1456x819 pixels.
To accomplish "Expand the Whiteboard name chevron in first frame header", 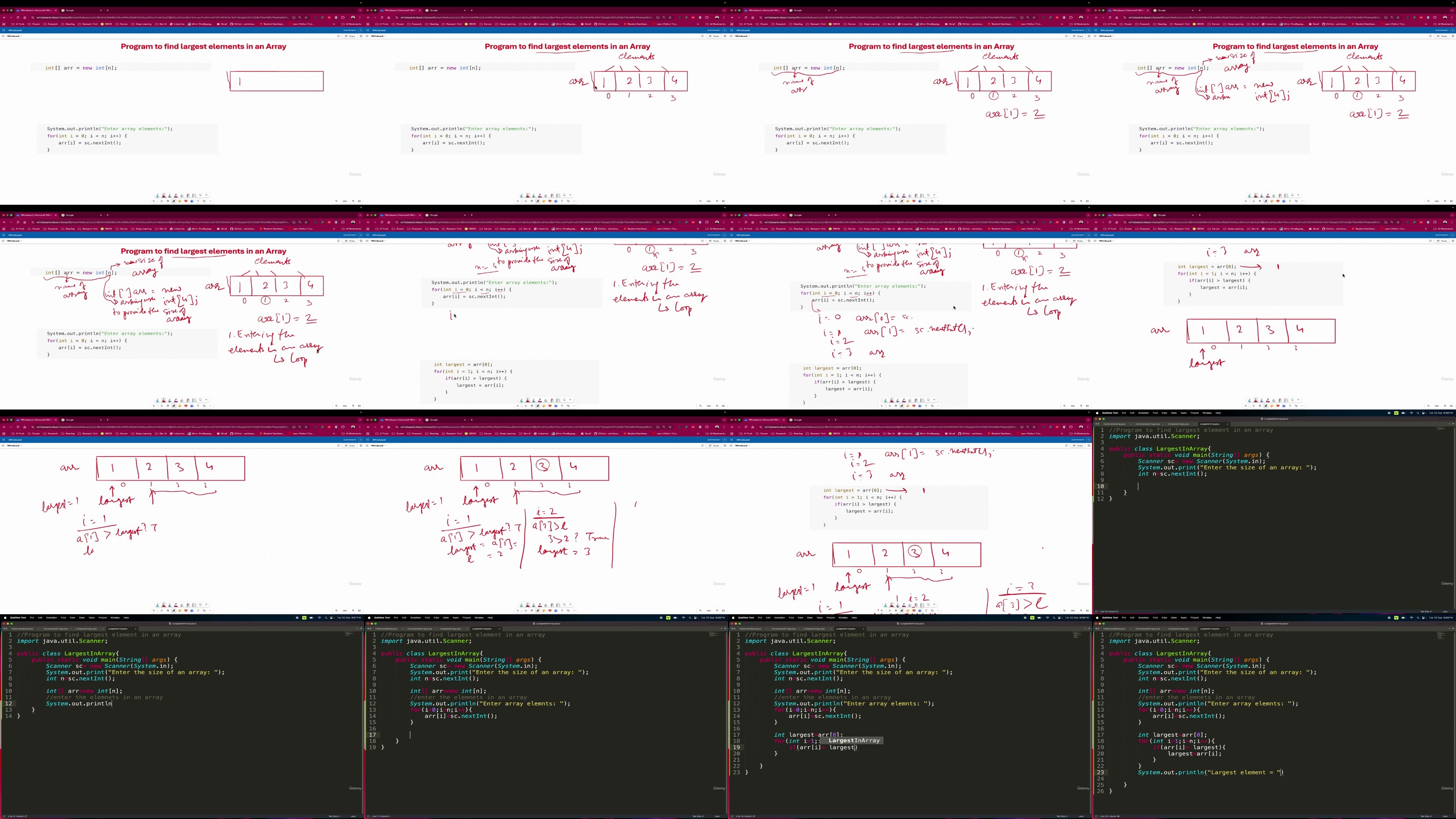I will click(21, 36).
